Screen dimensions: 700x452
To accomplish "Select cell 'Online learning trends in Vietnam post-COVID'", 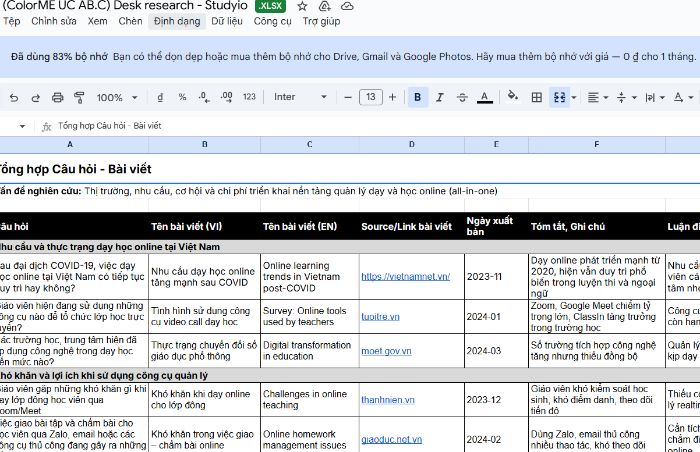I will (x=310, y=276).
